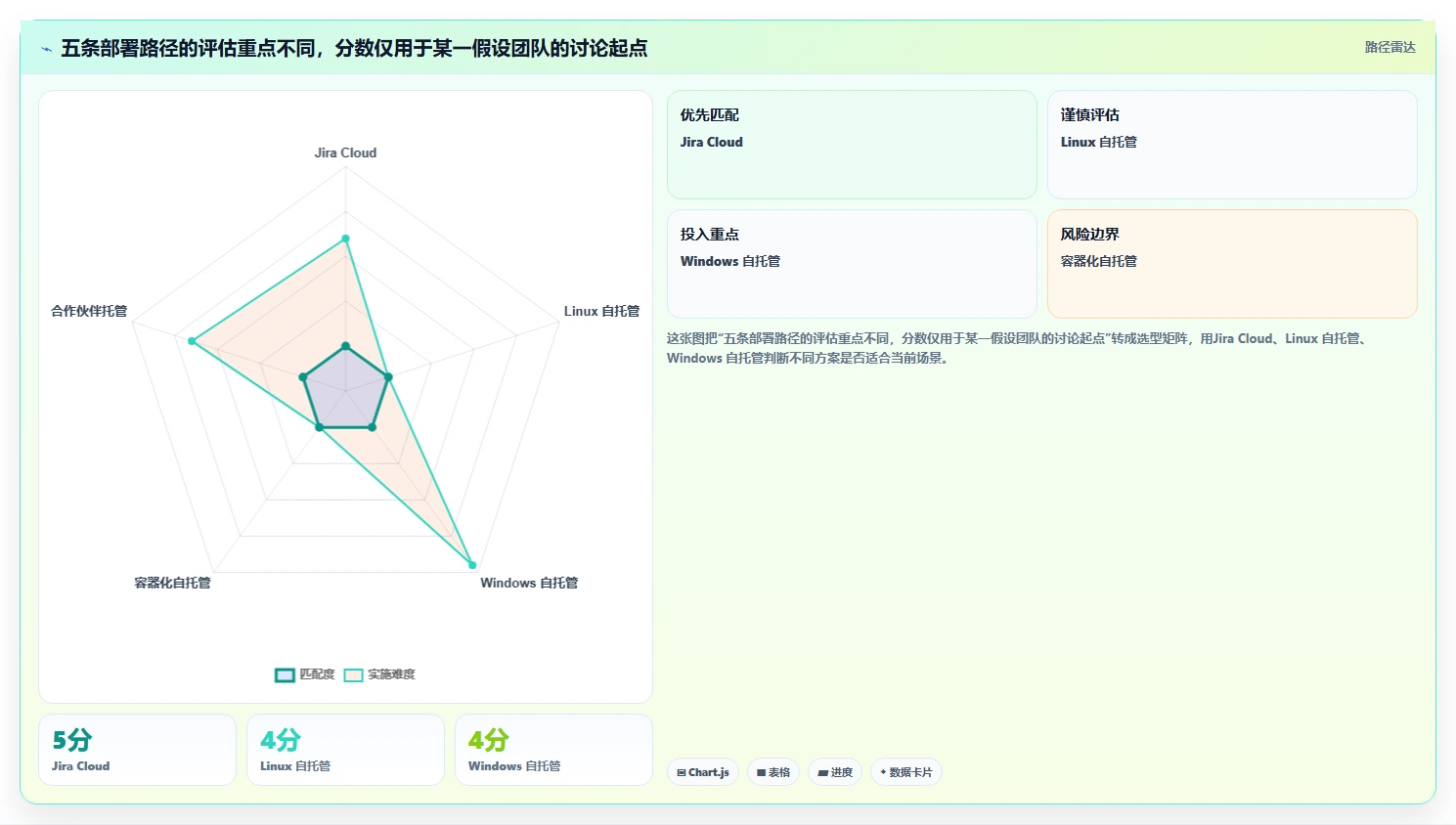The height and width of the screenshot is (825, 1456).
Task: Click the 实施难度 data point on Jira Cloud axis
Action: 345,239
